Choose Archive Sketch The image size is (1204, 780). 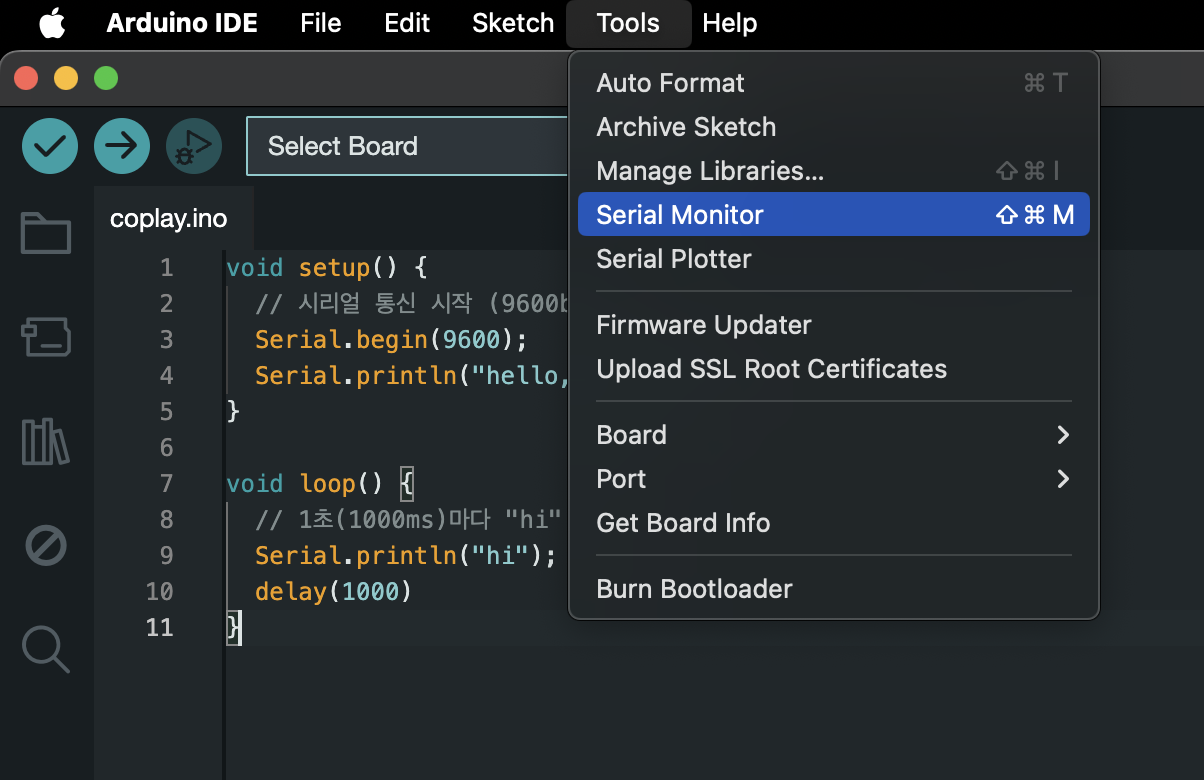tap(834, 127)
